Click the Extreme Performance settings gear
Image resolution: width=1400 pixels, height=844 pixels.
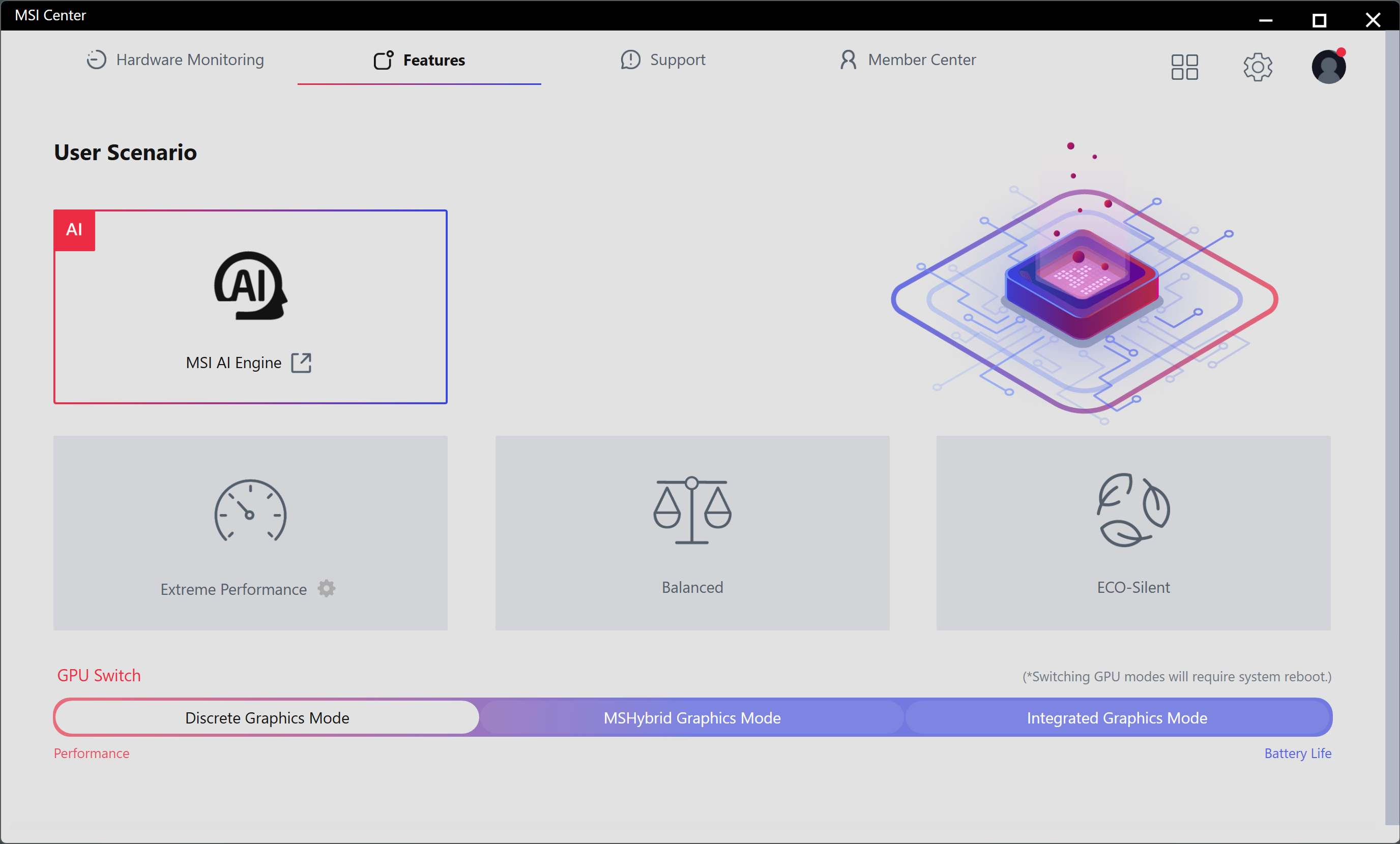[x=326, y=588]
